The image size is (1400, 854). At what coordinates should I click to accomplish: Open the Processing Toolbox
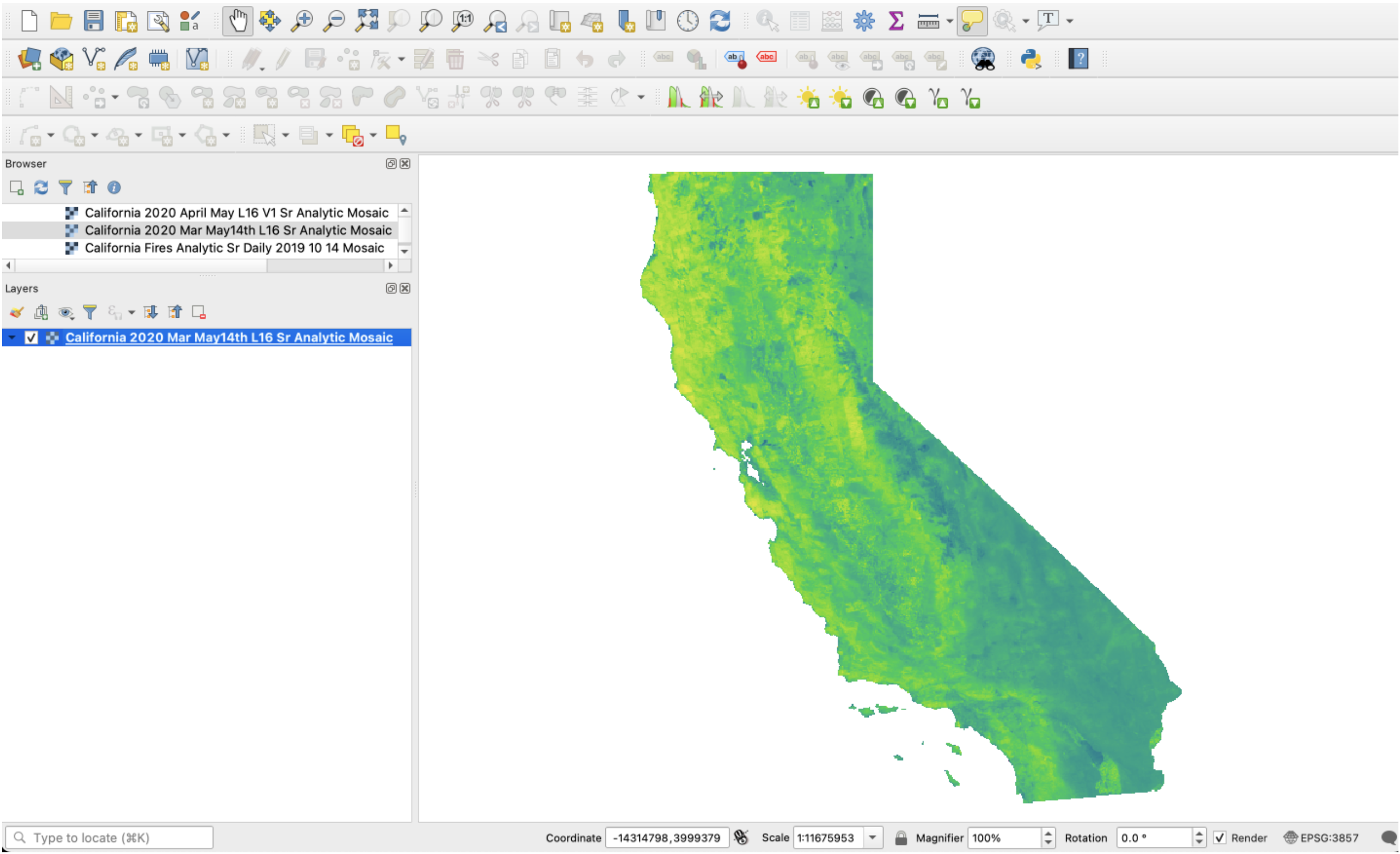(863, 21)
